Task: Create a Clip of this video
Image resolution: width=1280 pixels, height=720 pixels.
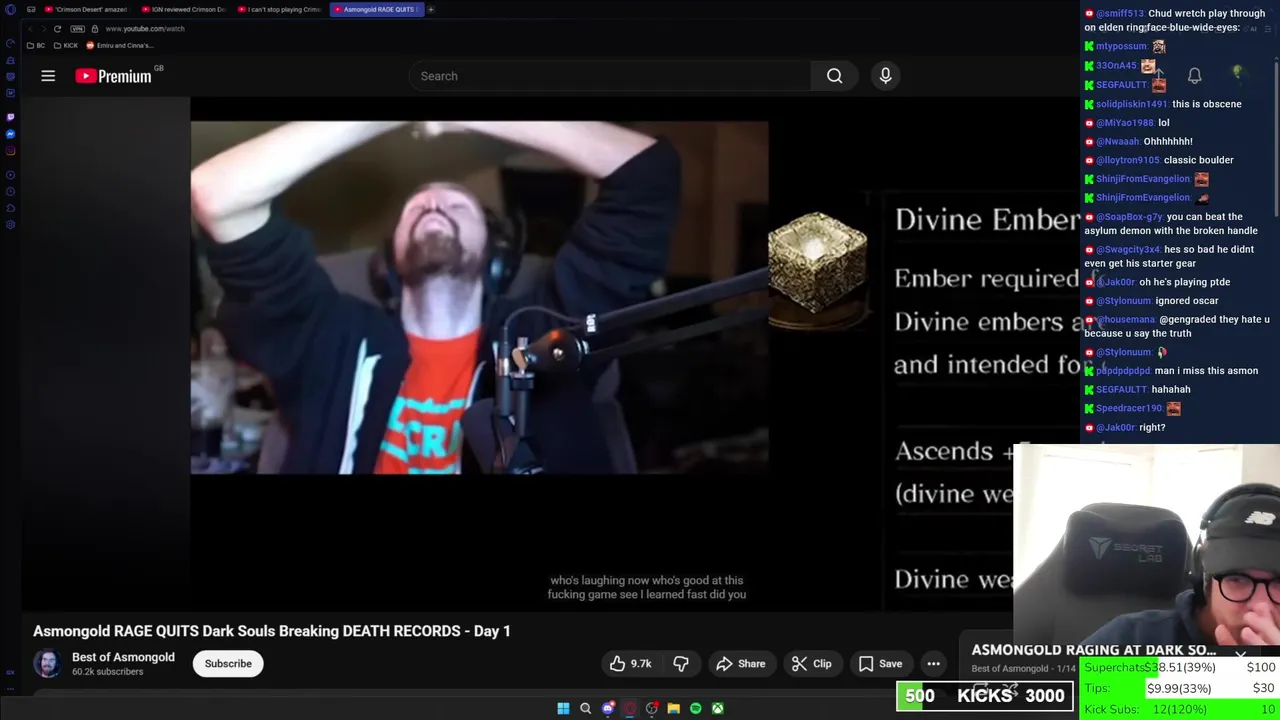Action: 811,664
